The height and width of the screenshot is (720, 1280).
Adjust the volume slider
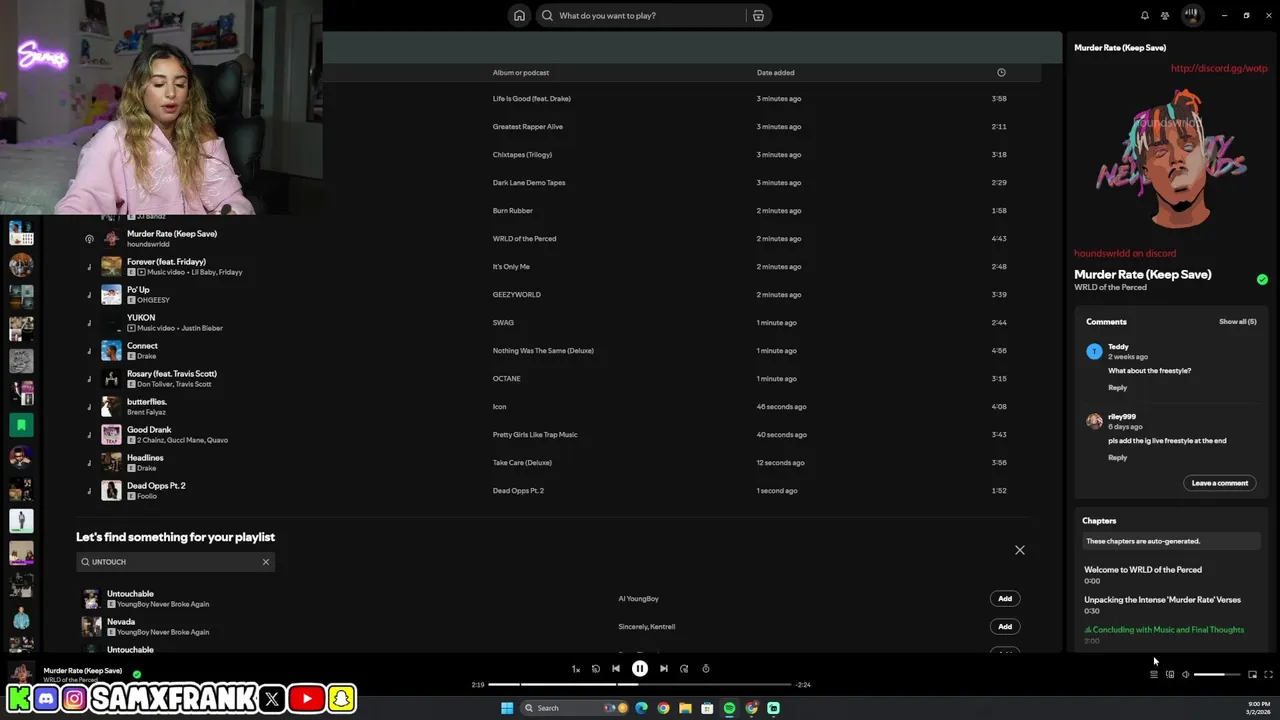point(1217,674)
